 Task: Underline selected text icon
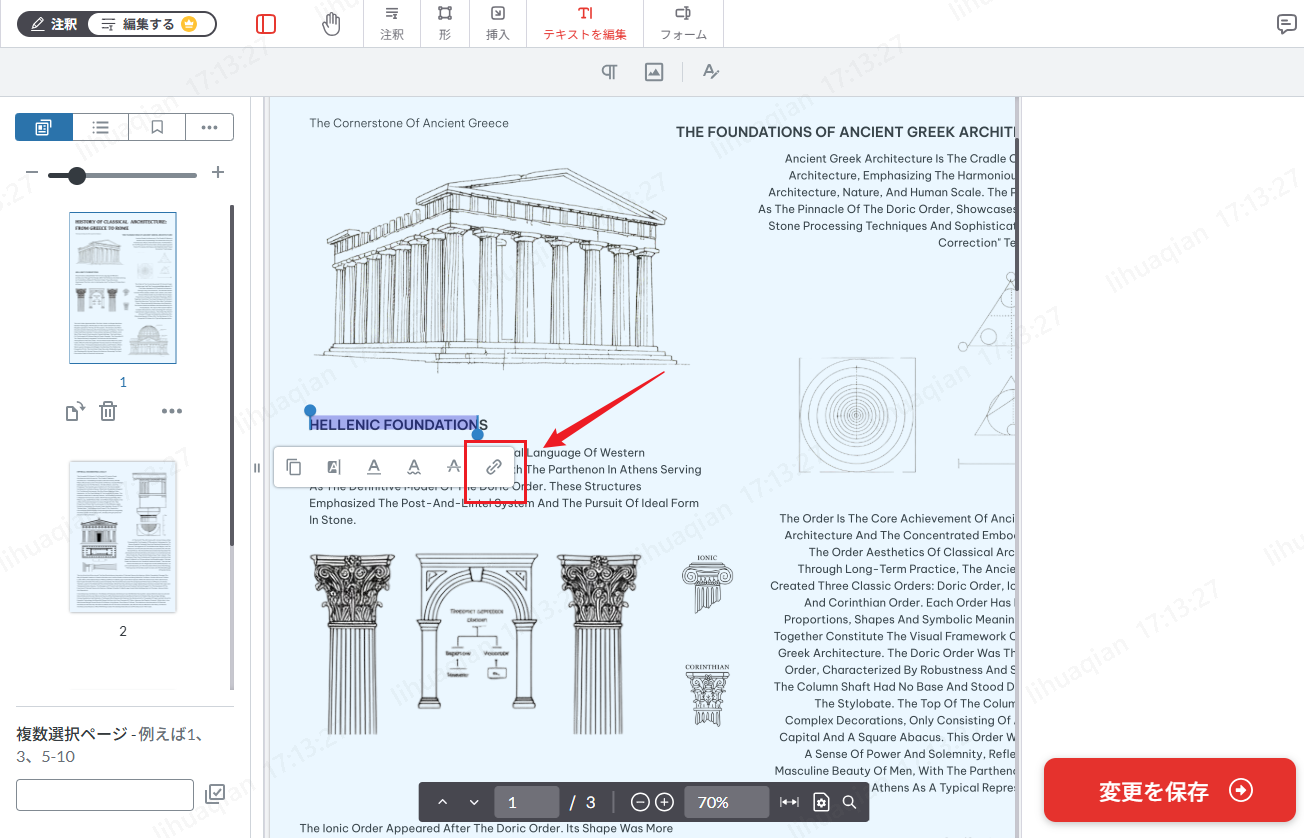374,467
